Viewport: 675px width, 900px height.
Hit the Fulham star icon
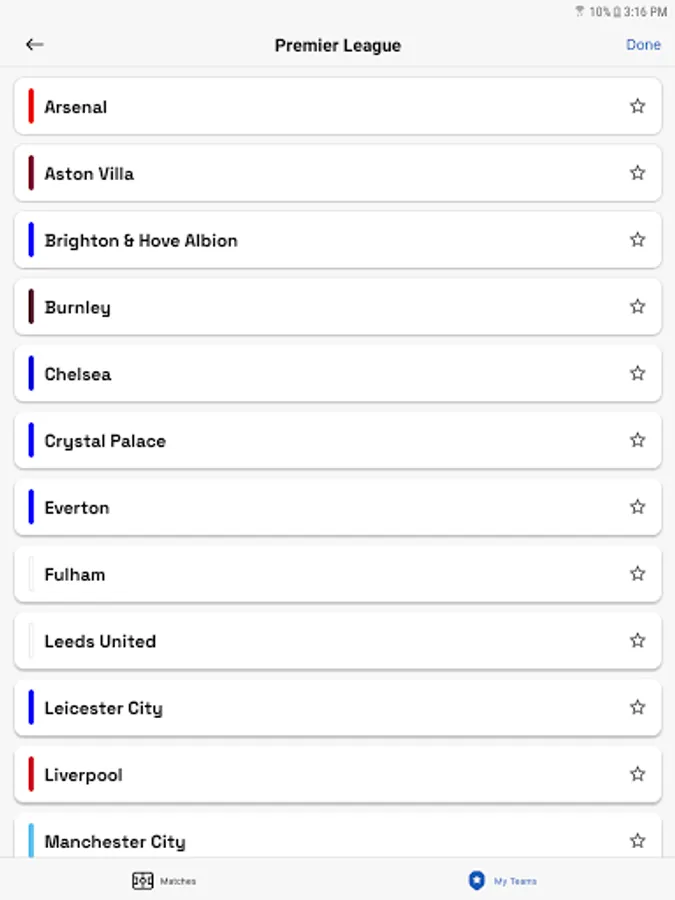(x=637, y=574)
